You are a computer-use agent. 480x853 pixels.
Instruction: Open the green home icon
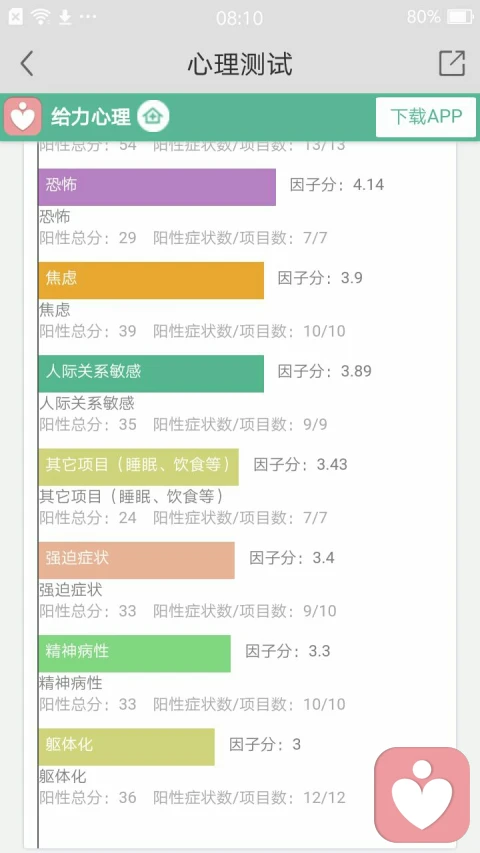point(153,116)
